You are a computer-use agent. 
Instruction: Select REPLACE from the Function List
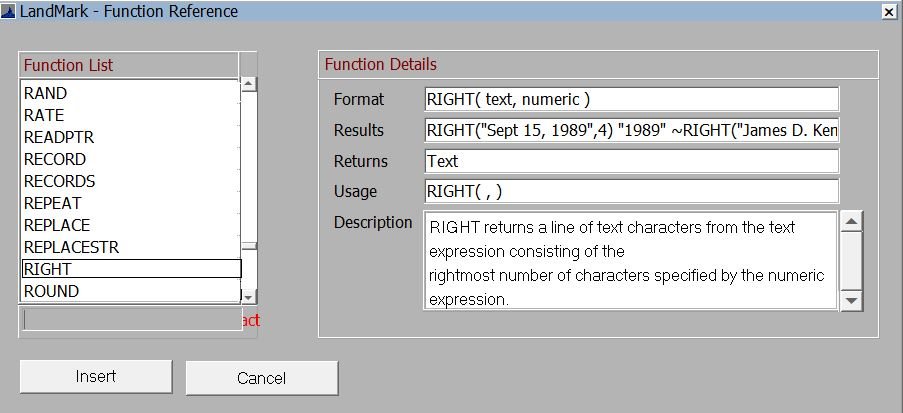click(57, 225)
